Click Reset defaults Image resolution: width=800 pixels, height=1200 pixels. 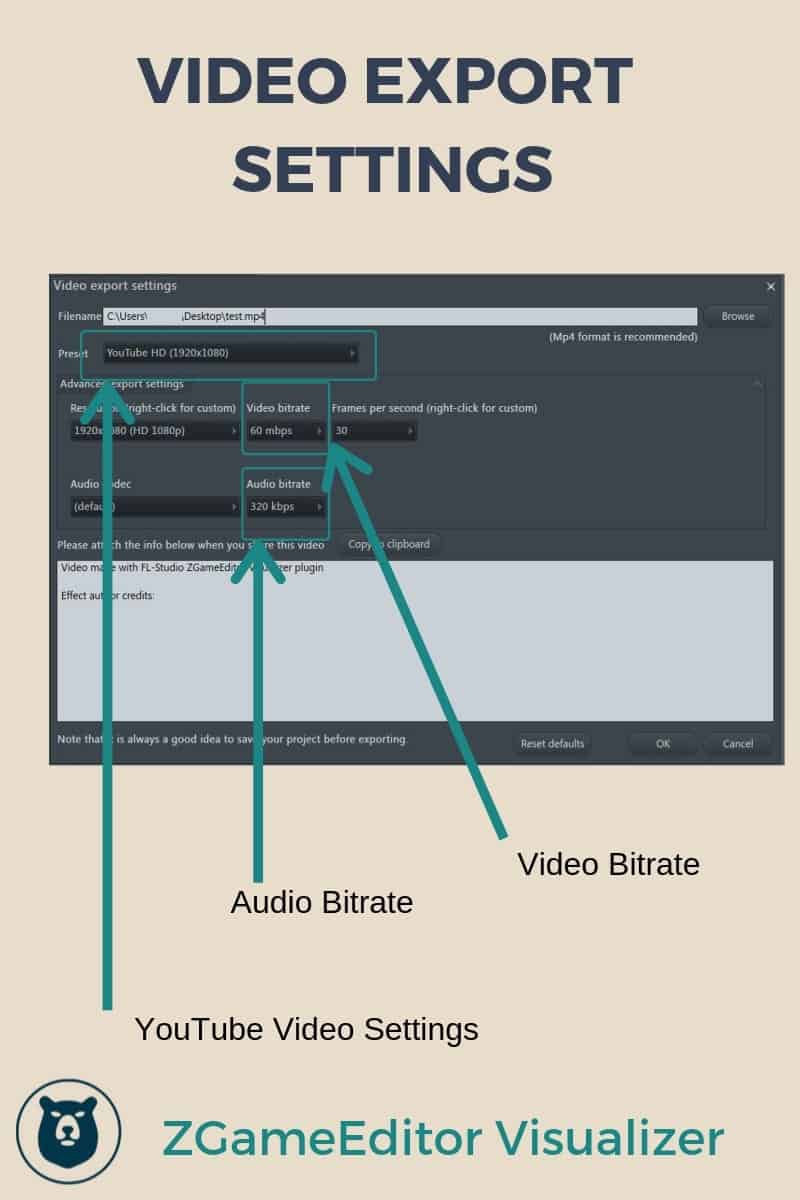point(551,743)
